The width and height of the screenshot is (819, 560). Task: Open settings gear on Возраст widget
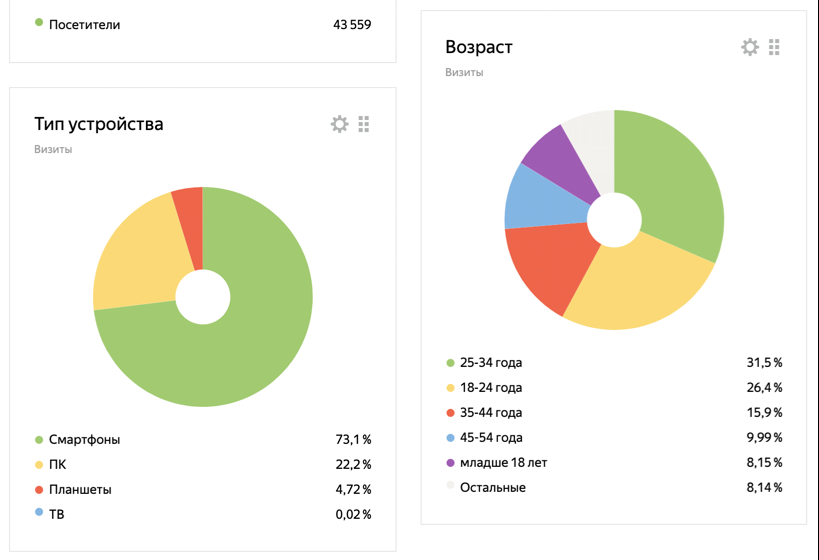pos(750,47)
